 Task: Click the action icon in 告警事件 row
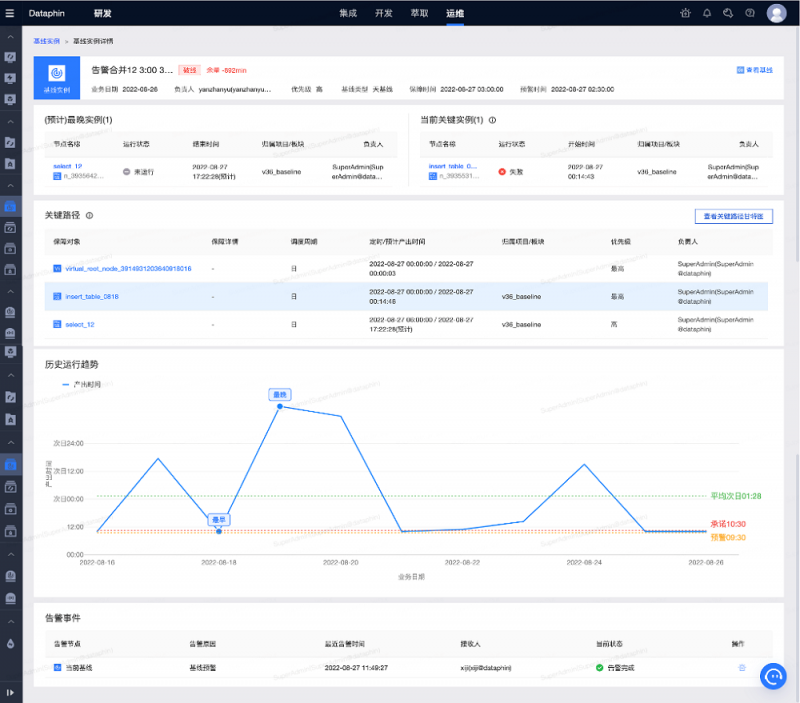741,666
